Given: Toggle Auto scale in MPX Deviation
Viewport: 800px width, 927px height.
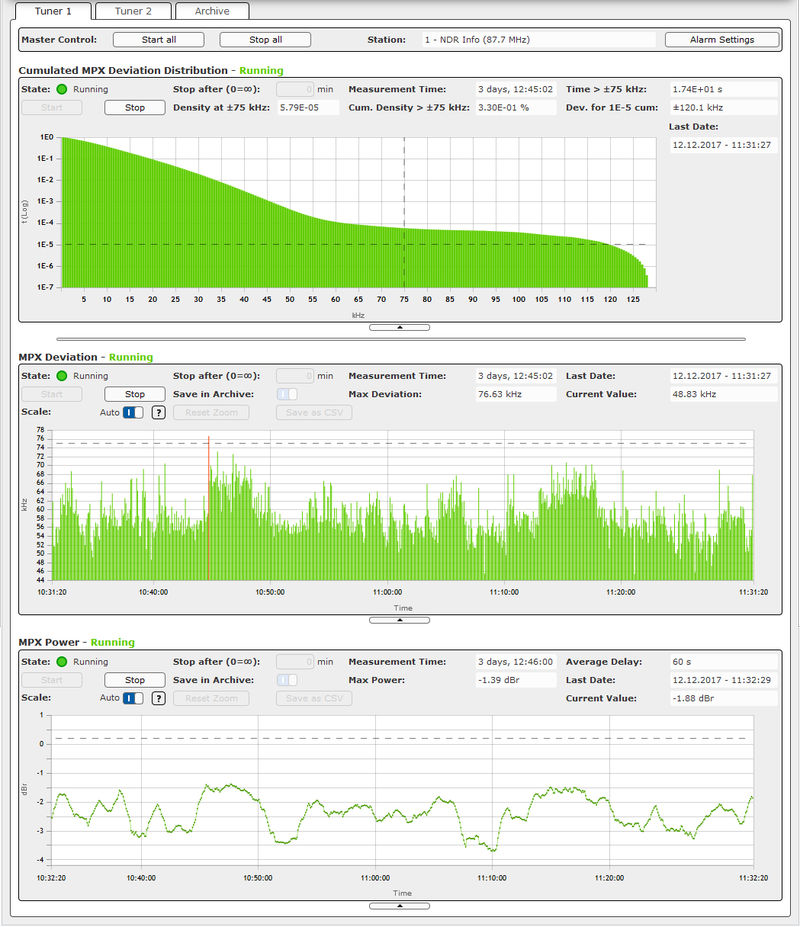Looking at the screenshot, I should [133, 413].
